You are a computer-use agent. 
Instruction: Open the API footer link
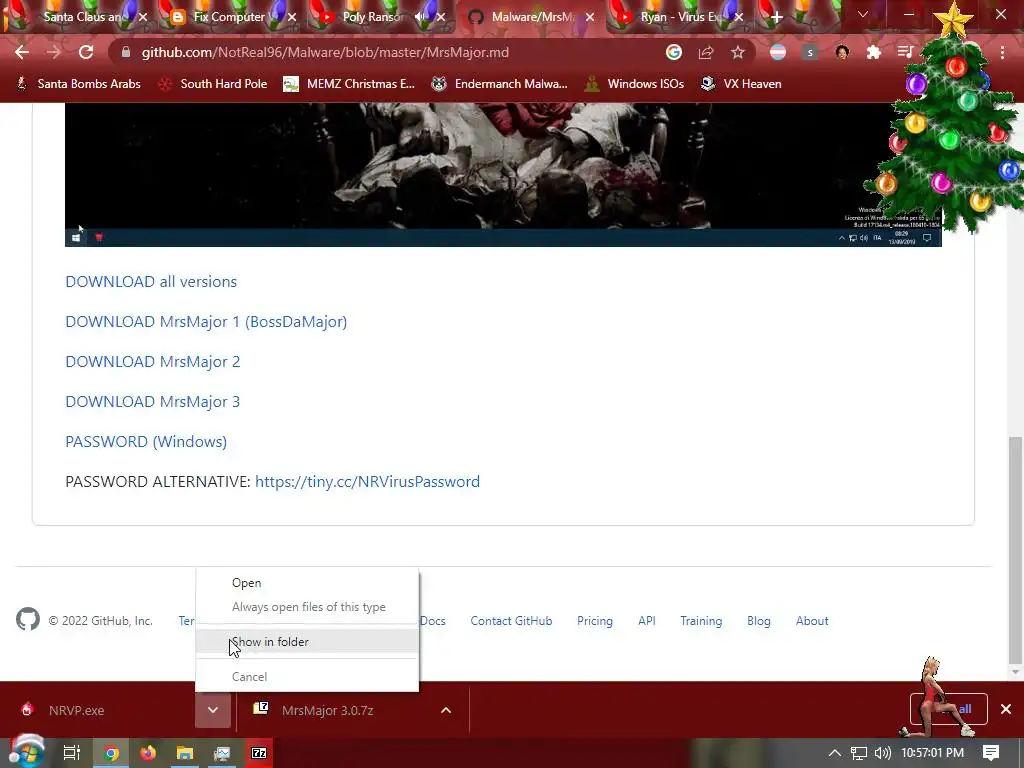click(647, 621)
